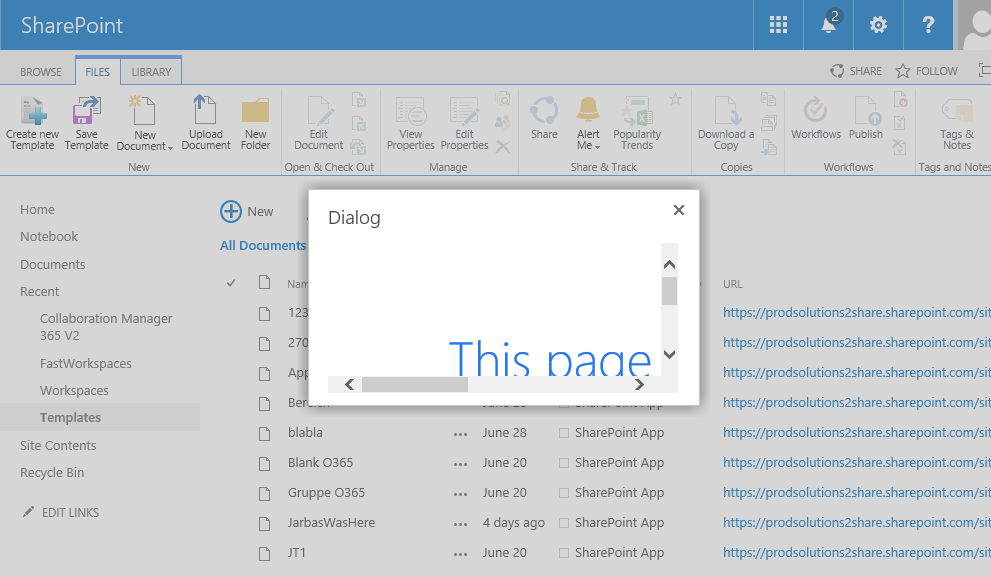Toggle select-all checkmark in list header

[231, 282]
